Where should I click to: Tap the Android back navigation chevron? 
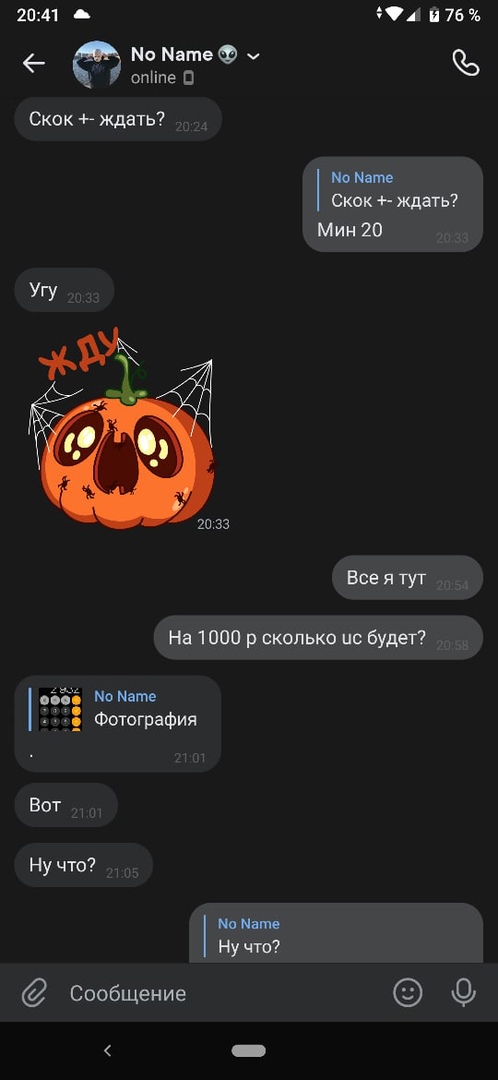point(107,1050)
